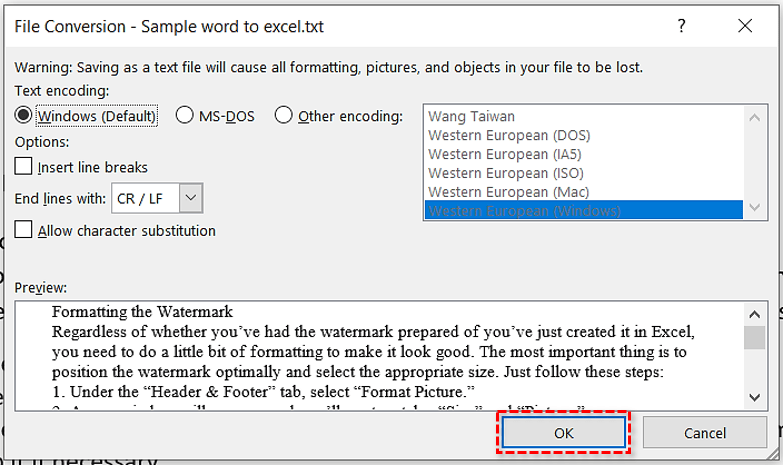Select Windows (Default) encoding radio button
The height and width of the screenshot is (466, 783).
coord(25,116)
